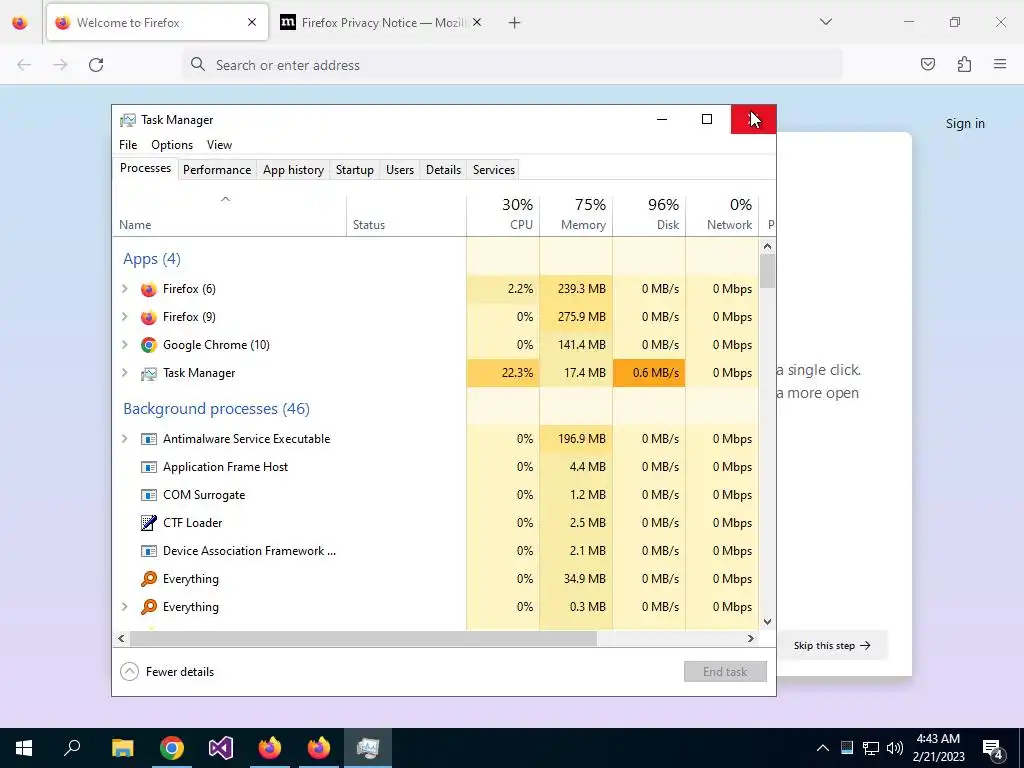The width and height of the screenshot is (1024, 768).
Task: Click the taskbar network icon
Action: [871, 748]
